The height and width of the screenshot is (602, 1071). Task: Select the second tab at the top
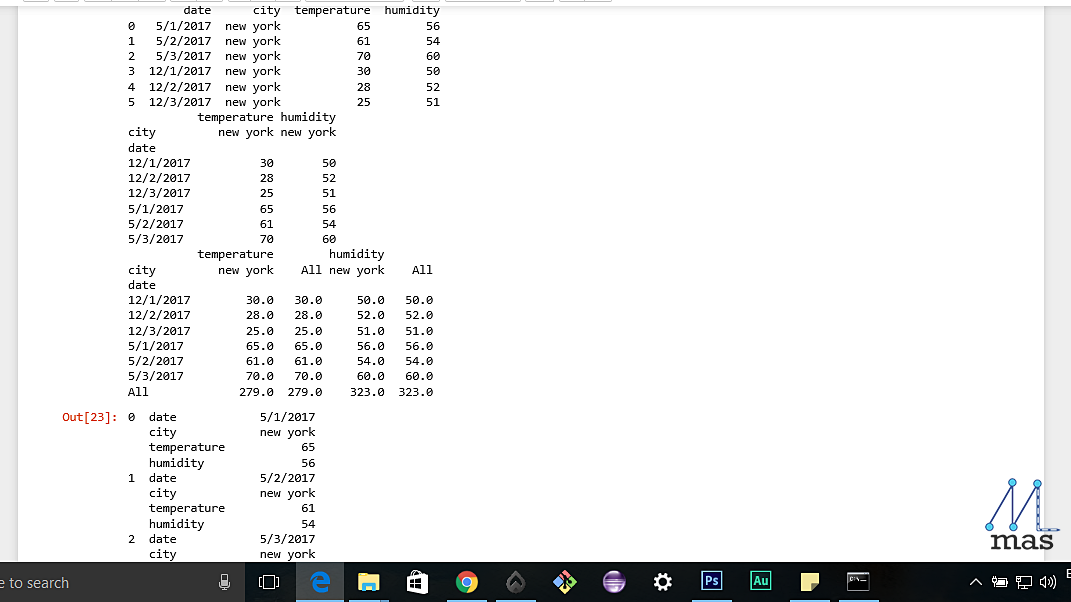point(66,3)
